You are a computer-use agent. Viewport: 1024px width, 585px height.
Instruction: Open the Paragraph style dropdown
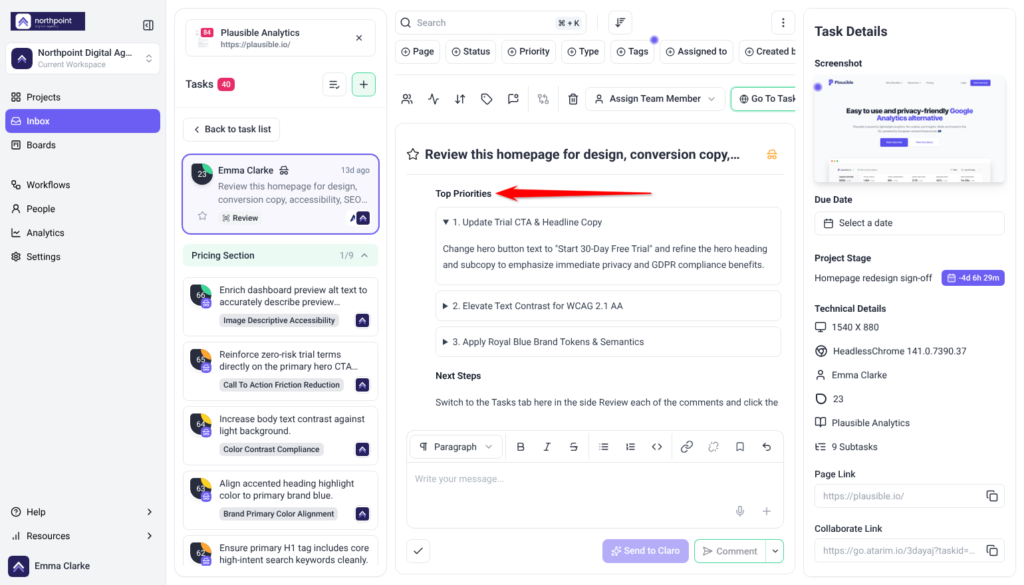click(x=456, y=447)
